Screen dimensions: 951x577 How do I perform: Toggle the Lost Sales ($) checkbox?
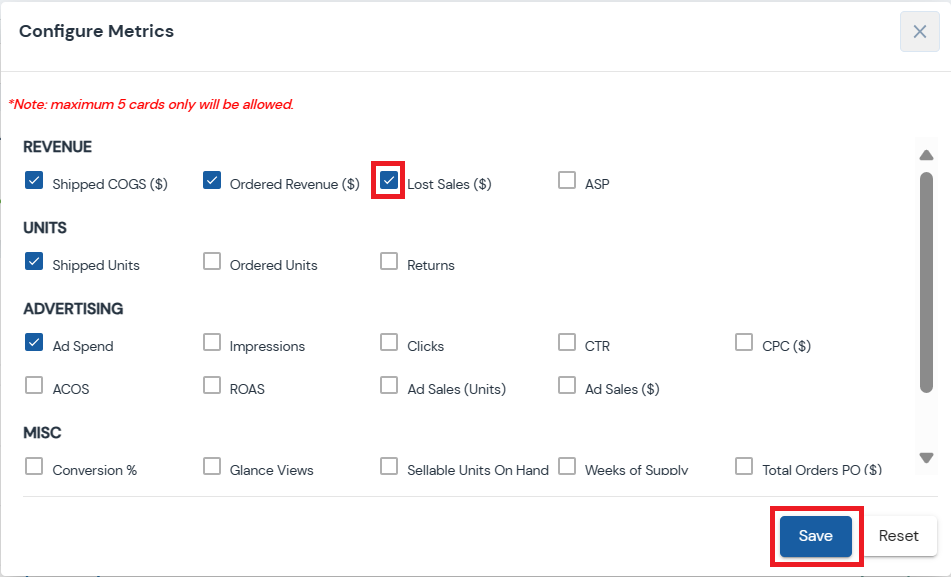(389, 181)
